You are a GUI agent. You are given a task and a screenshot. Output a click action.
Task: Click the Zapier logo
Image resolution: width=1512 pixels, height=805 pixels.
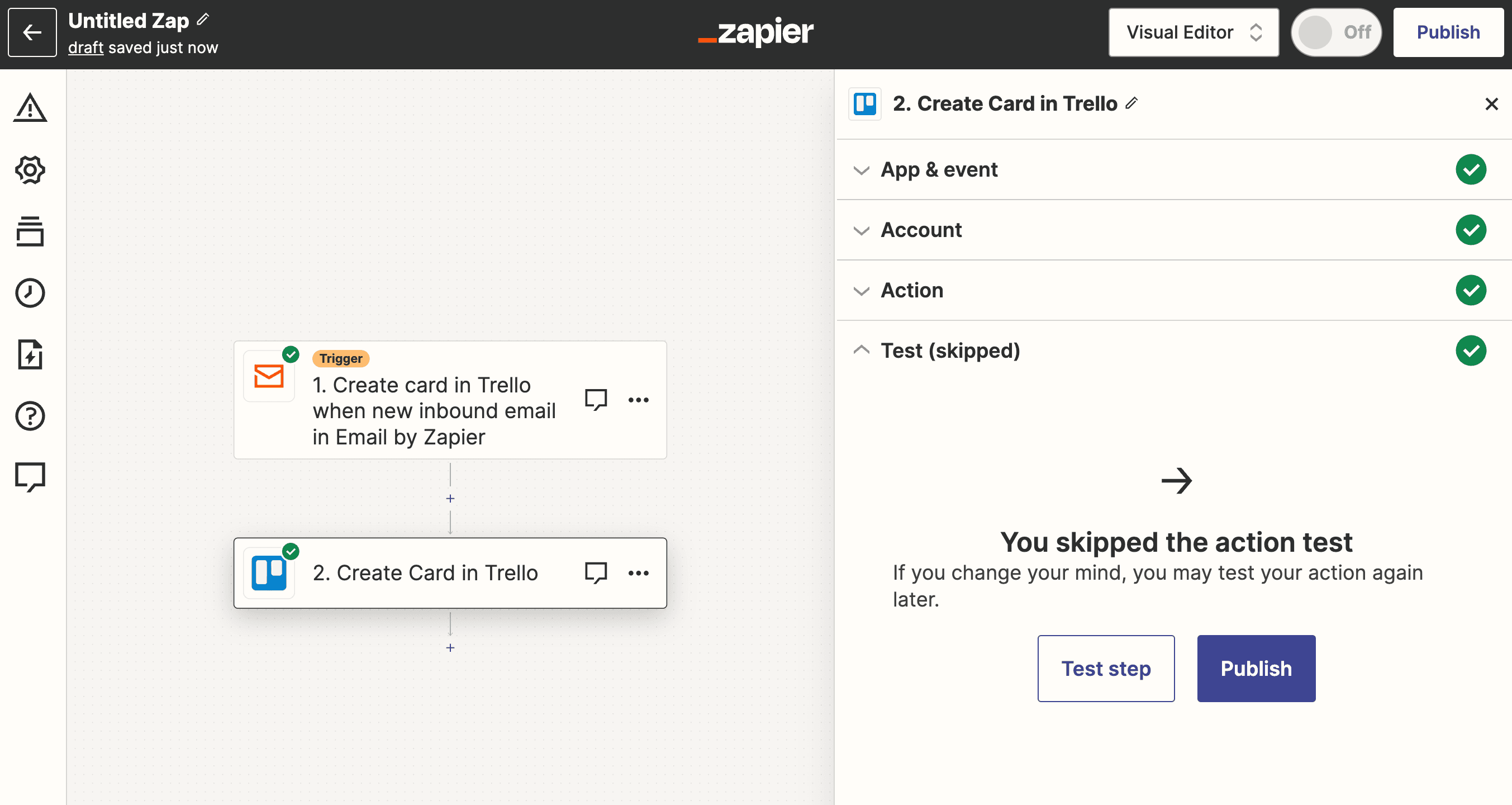point(756,32)
